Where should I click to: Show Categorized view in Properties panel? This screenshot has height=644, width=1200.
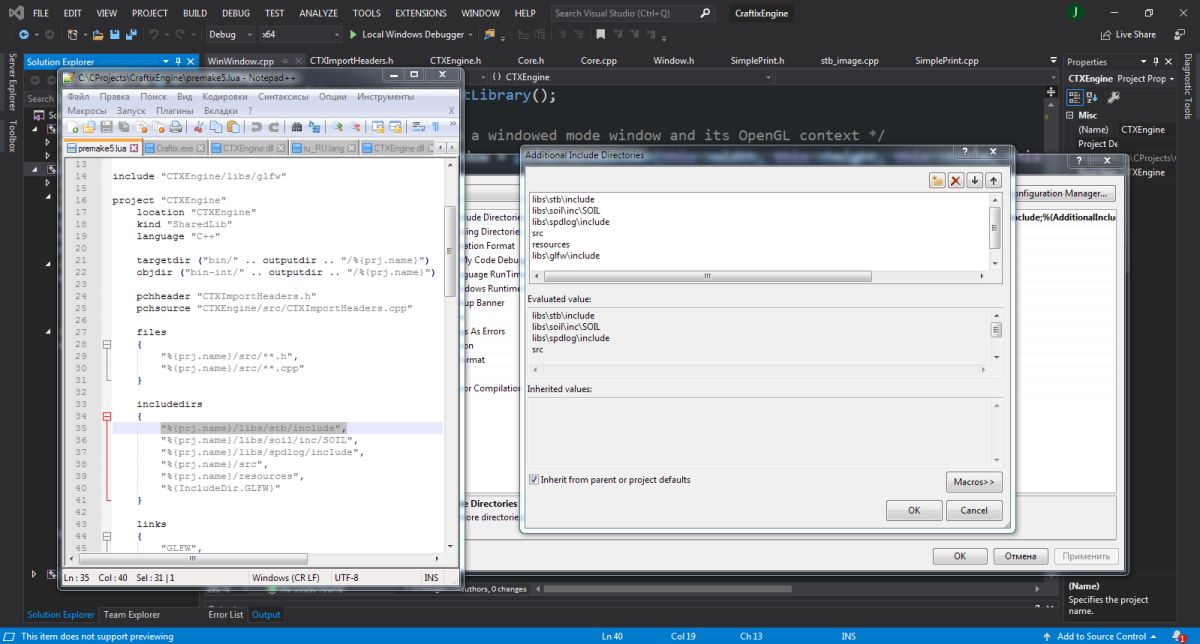coord(1074,97)
